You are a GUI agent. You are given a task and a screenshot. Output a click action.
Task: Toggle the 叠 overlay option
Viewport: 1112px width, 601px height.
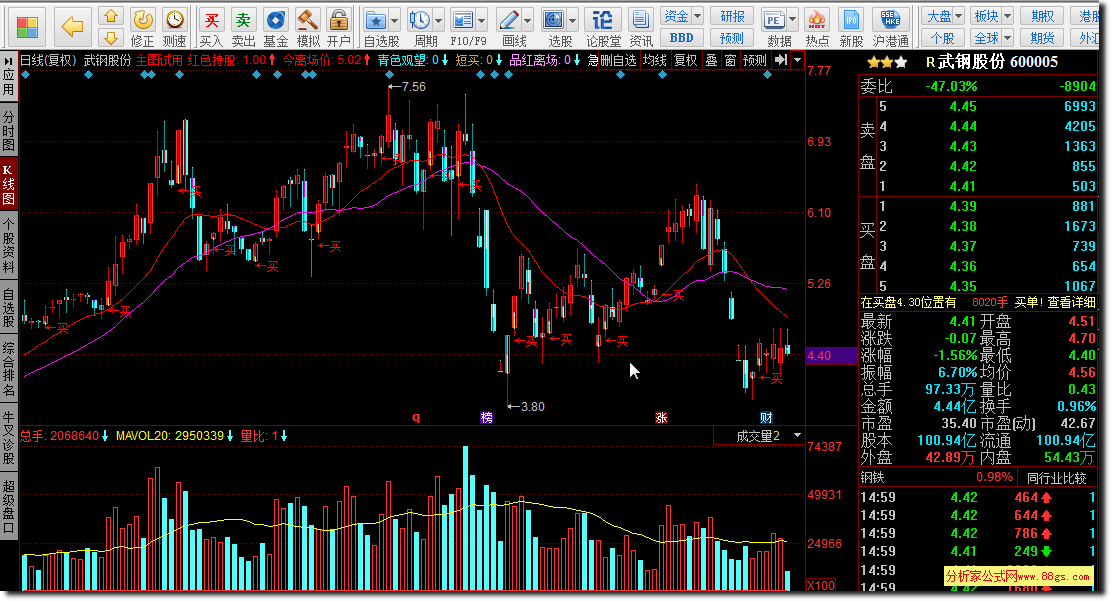click(x=711, y=60)
